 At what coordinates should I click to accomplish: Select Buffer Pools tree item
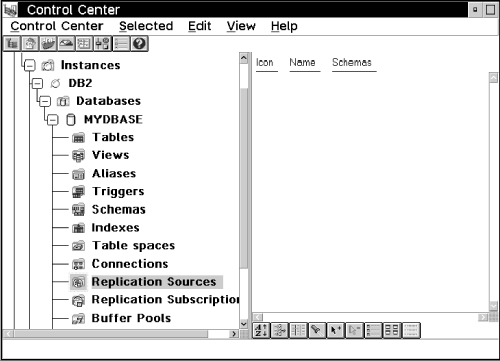[131, 318]
